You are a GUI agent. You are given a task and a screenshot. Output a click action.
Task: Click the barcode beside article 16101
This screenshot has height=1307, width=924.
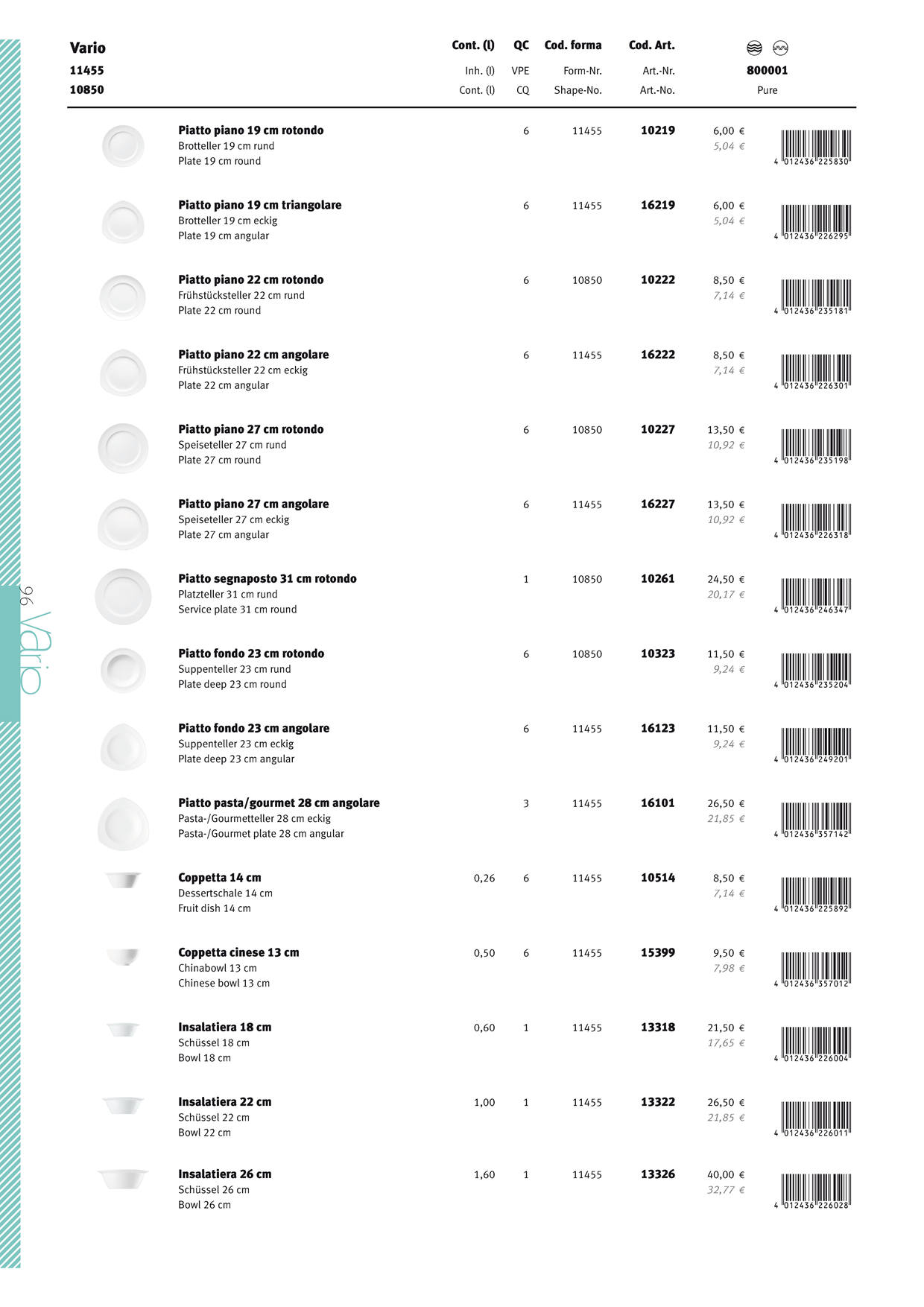[x=815, y=818]
